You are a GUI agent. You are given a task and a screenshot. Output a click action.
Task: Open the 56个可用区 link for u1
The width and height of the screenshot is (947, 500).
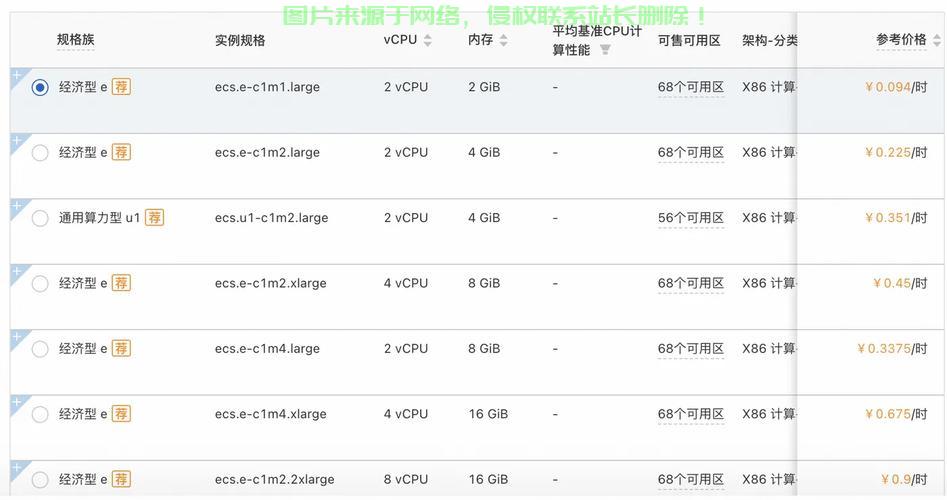pos(690,218)
